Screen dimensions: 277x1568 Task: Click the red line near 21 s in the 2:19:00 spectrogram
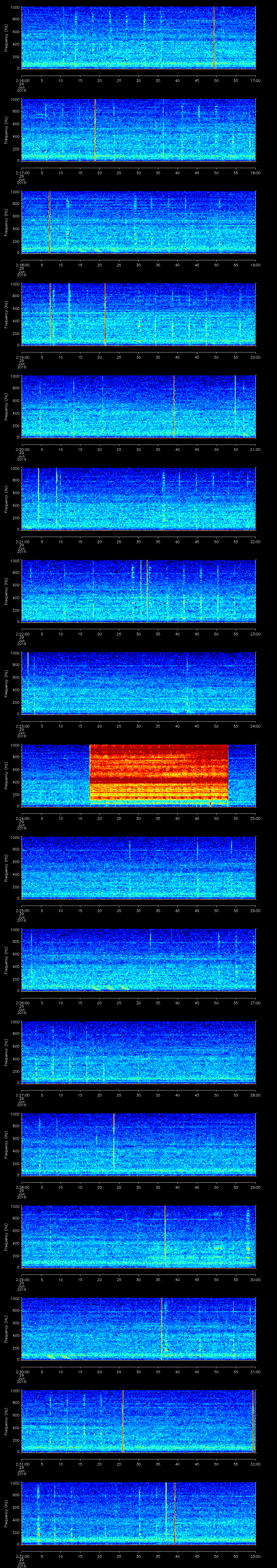[x=105, y=314]
